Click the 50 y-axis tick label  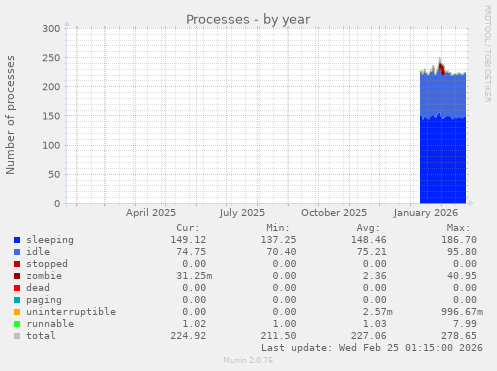tap(54, 174)
